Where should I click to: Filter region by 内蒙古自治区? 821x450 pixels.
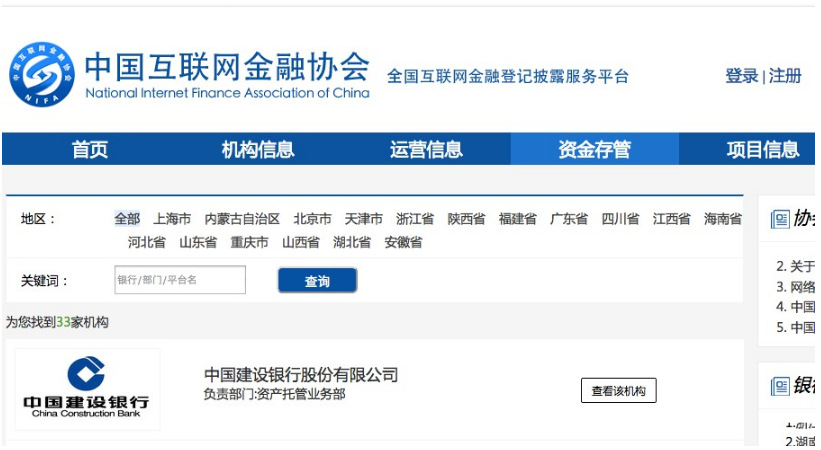tap(242, 218)
